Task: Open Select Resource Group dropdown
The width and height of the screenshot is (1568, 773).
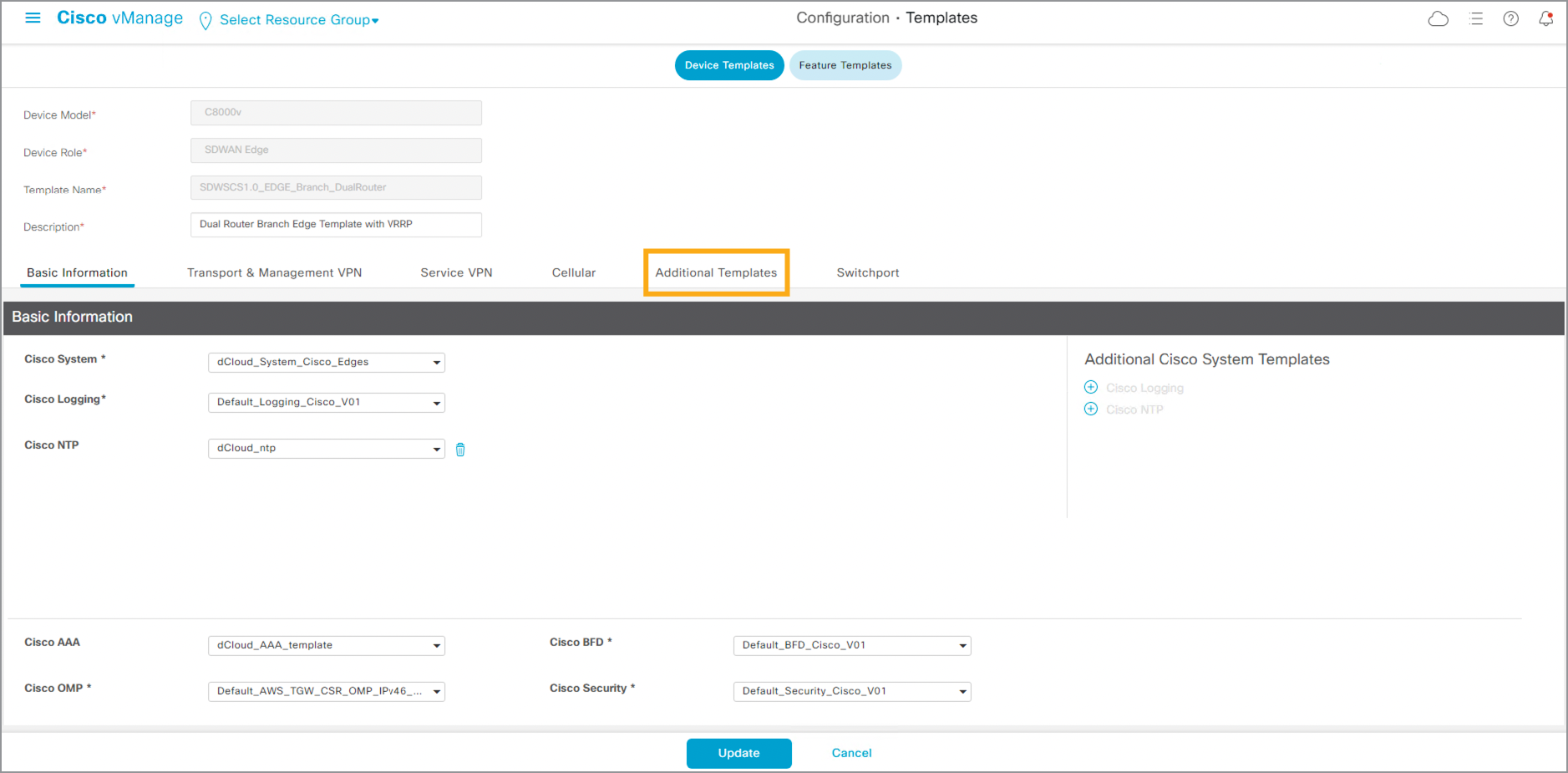Action: pyautogui.click(x=299, y=20)
